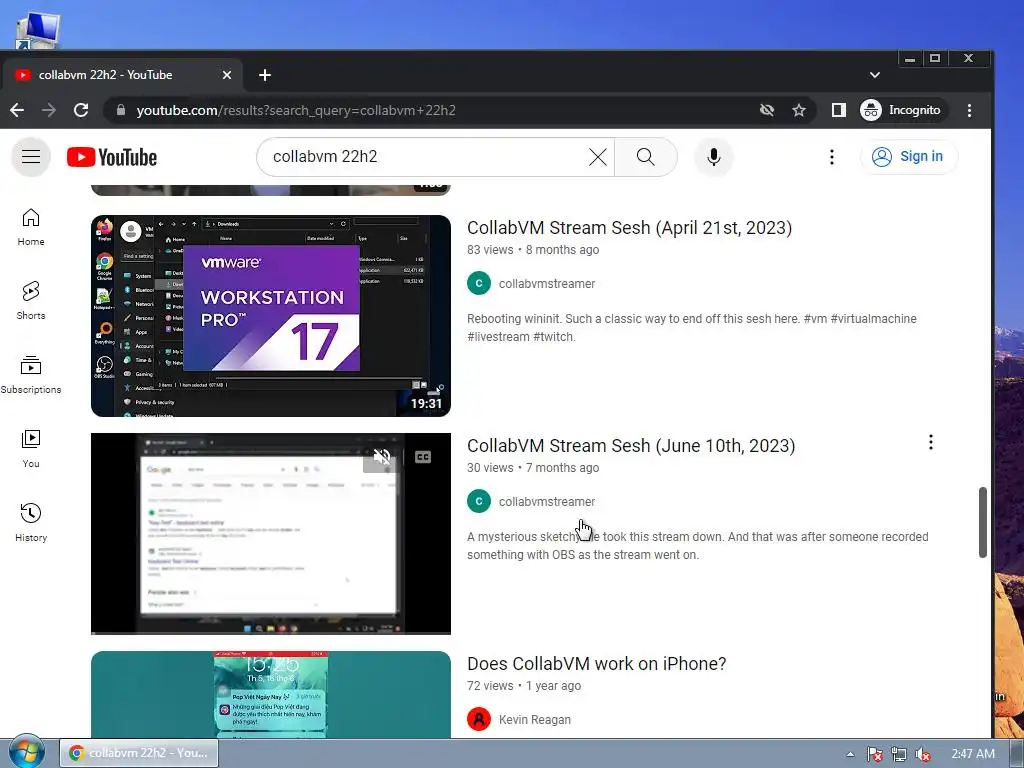Reload the page with the refresh icon
The height and width of the screenshot is (768, 1024).
(81, 110)
